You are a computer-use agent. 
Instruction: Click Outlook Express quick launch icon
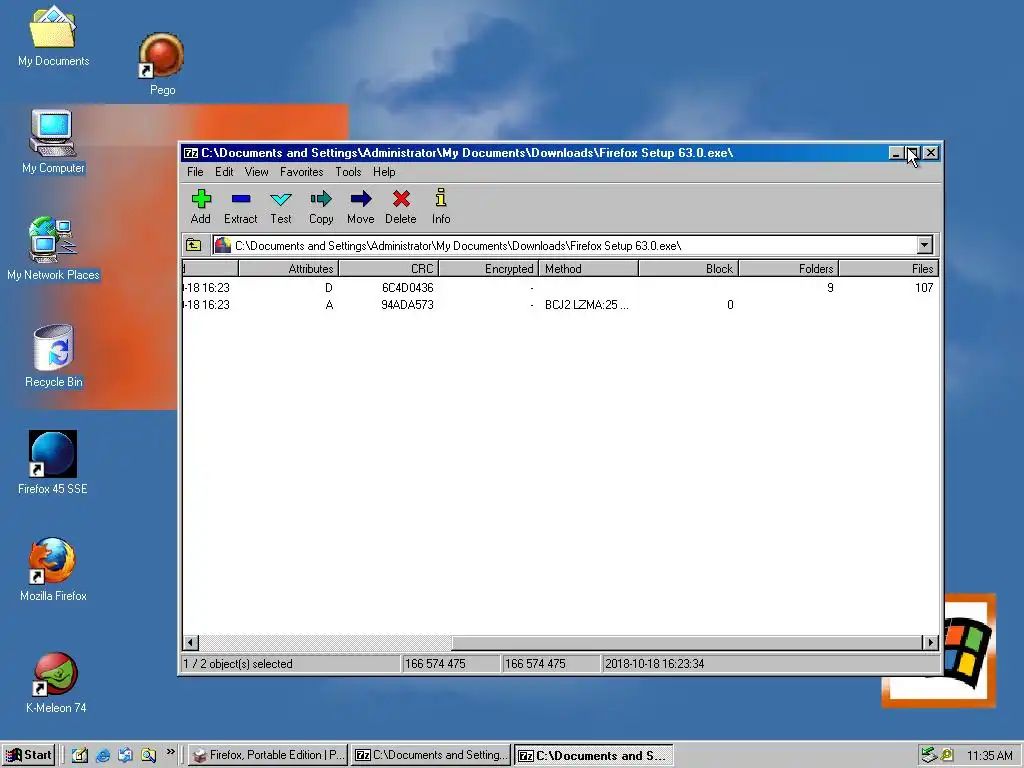click(x=125, y=756)
